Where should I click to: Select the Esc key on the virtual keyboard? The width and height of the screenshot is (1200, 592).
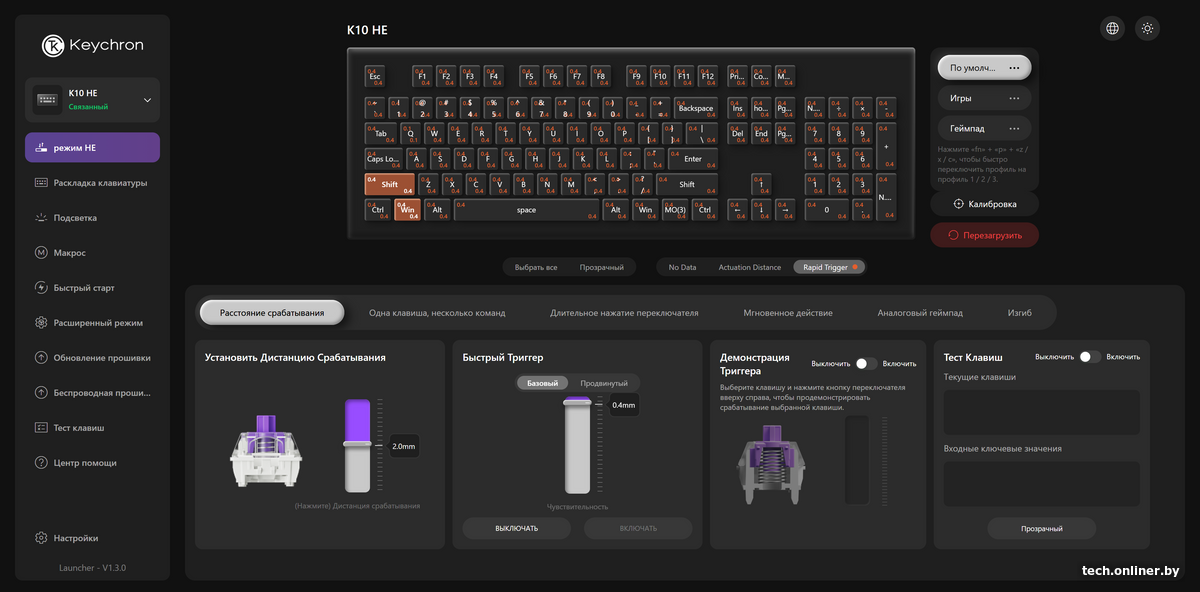[375, 75]
